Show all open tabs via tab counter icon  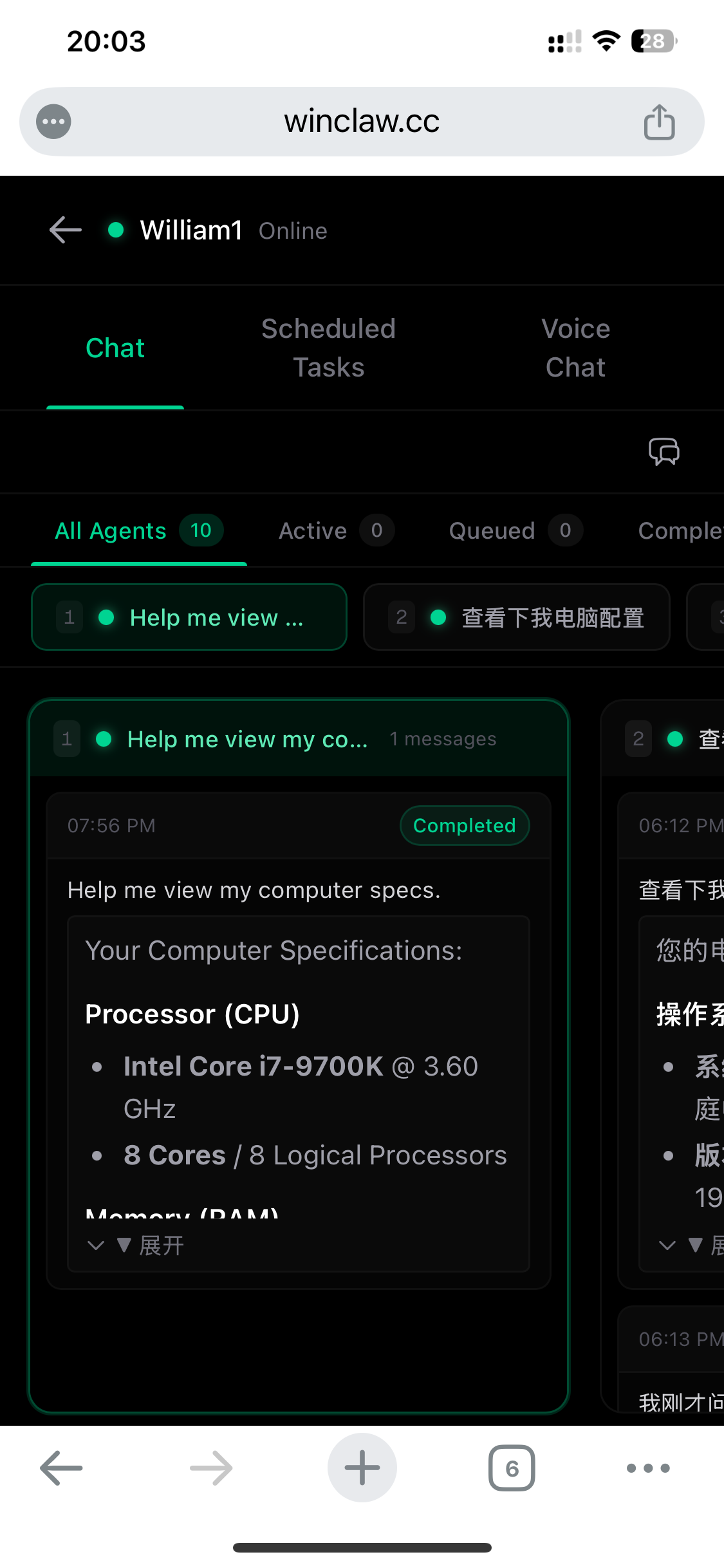pyautogui.click(x=512, y=1468)
